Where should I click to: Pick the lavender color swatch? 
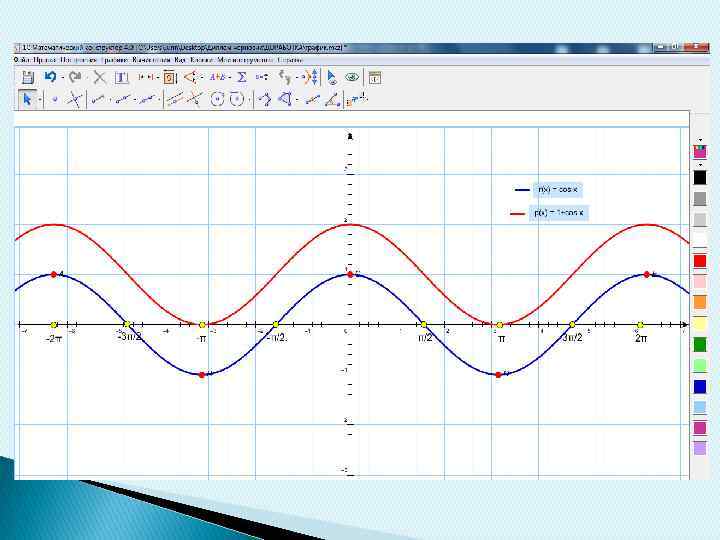700,448
